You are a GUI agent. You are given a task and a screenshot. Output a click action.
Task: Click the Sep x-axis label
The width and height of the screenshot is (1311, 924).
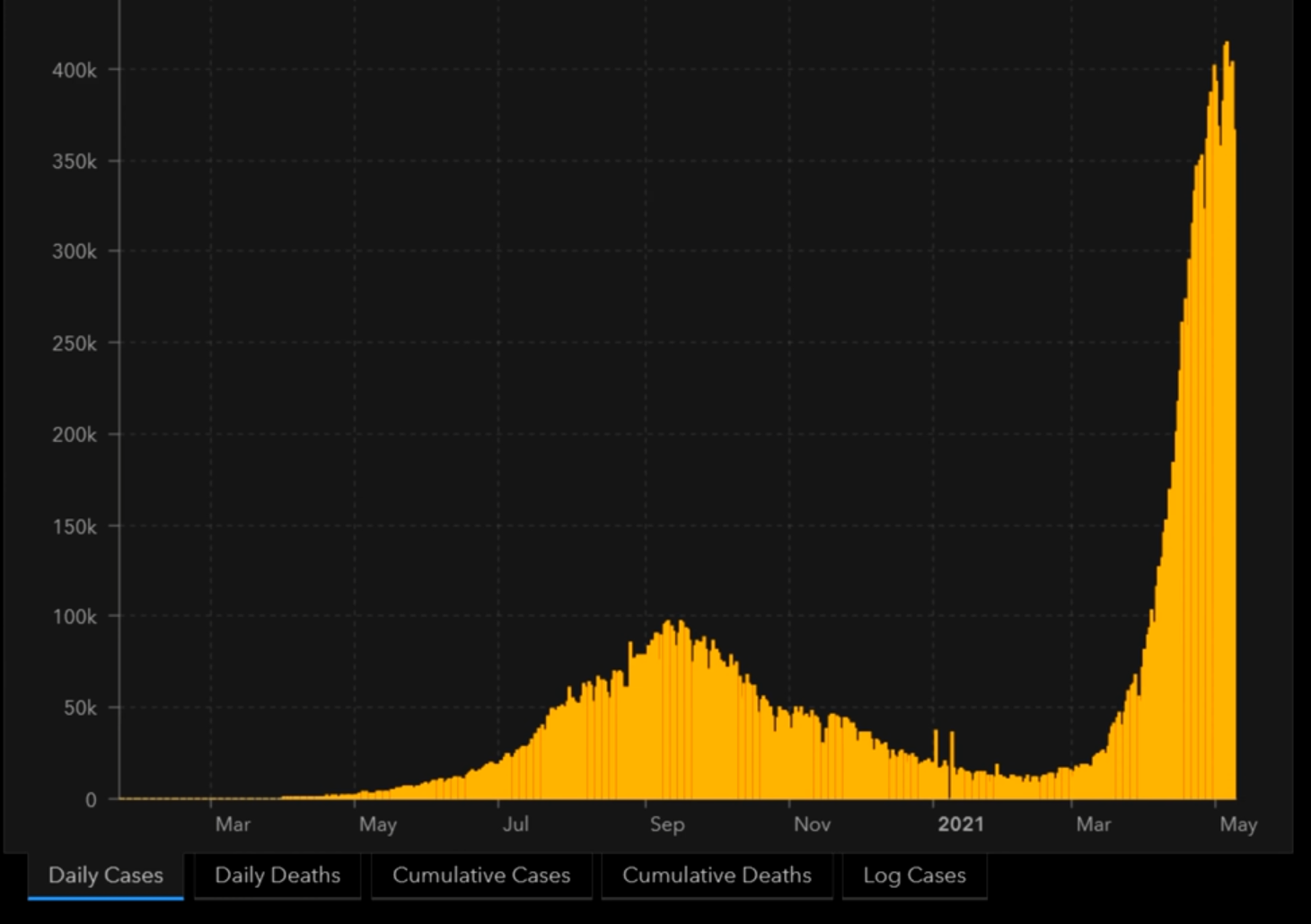click(667, 824)
